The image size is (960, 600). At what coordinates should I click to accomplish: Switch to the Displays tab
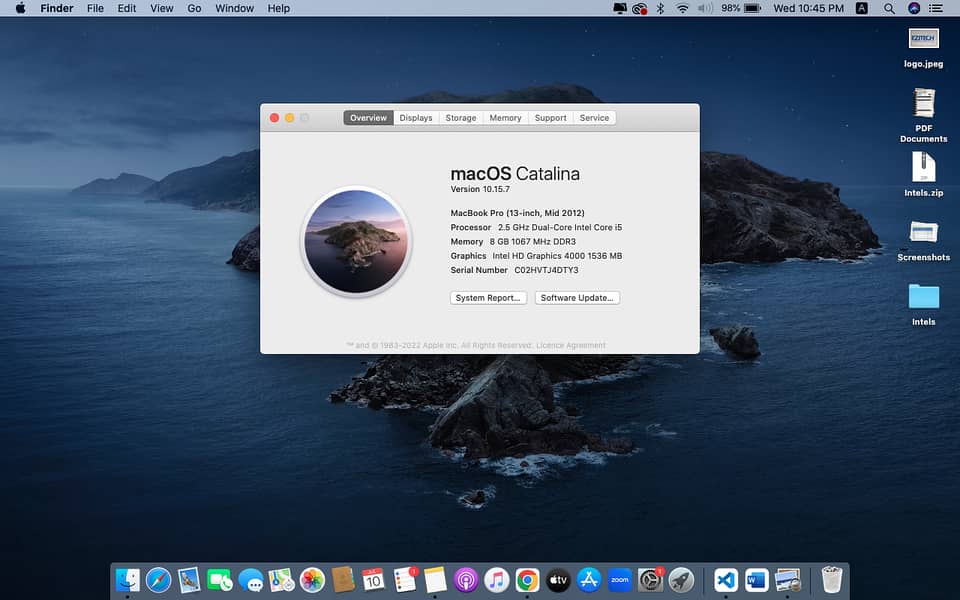click(x=416, y=118)
